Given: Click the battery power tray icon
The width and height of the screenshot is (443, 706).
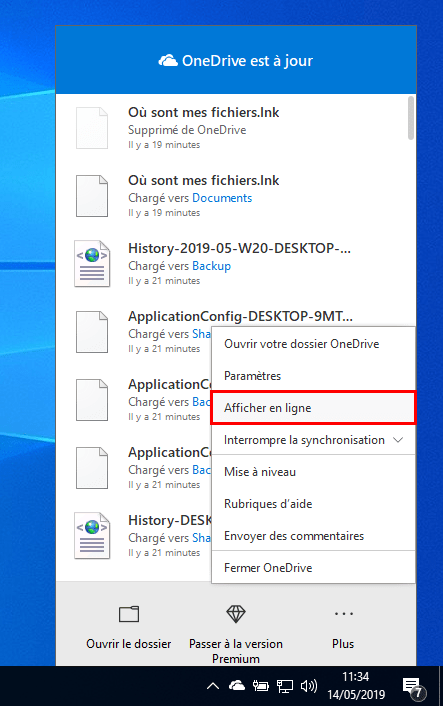Looking at the screenshot, I should pos(261,686).
